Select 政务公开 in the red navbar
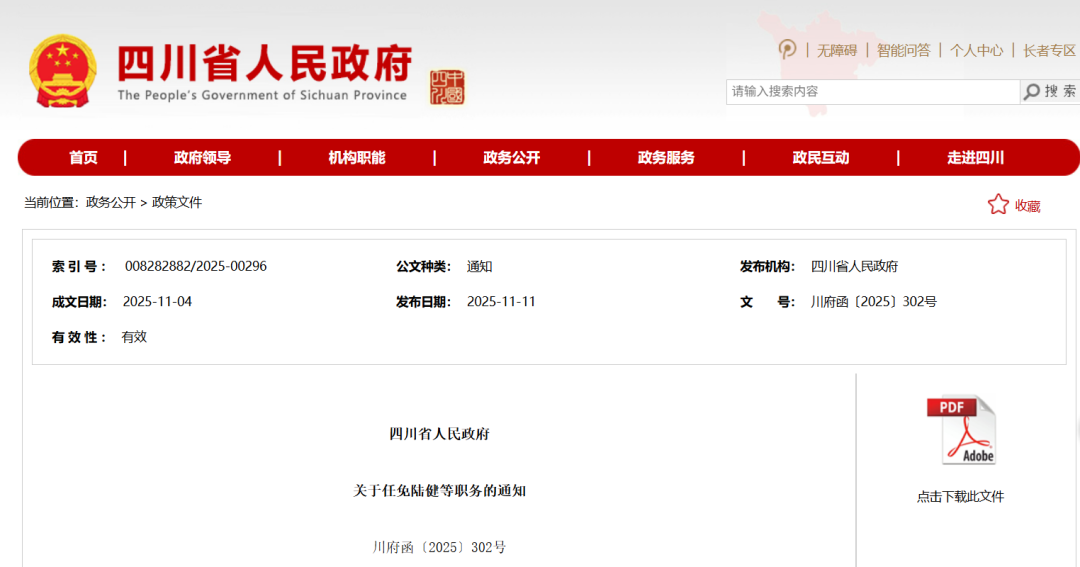Viewport: 1080px width, 567px height. (511, 157)
